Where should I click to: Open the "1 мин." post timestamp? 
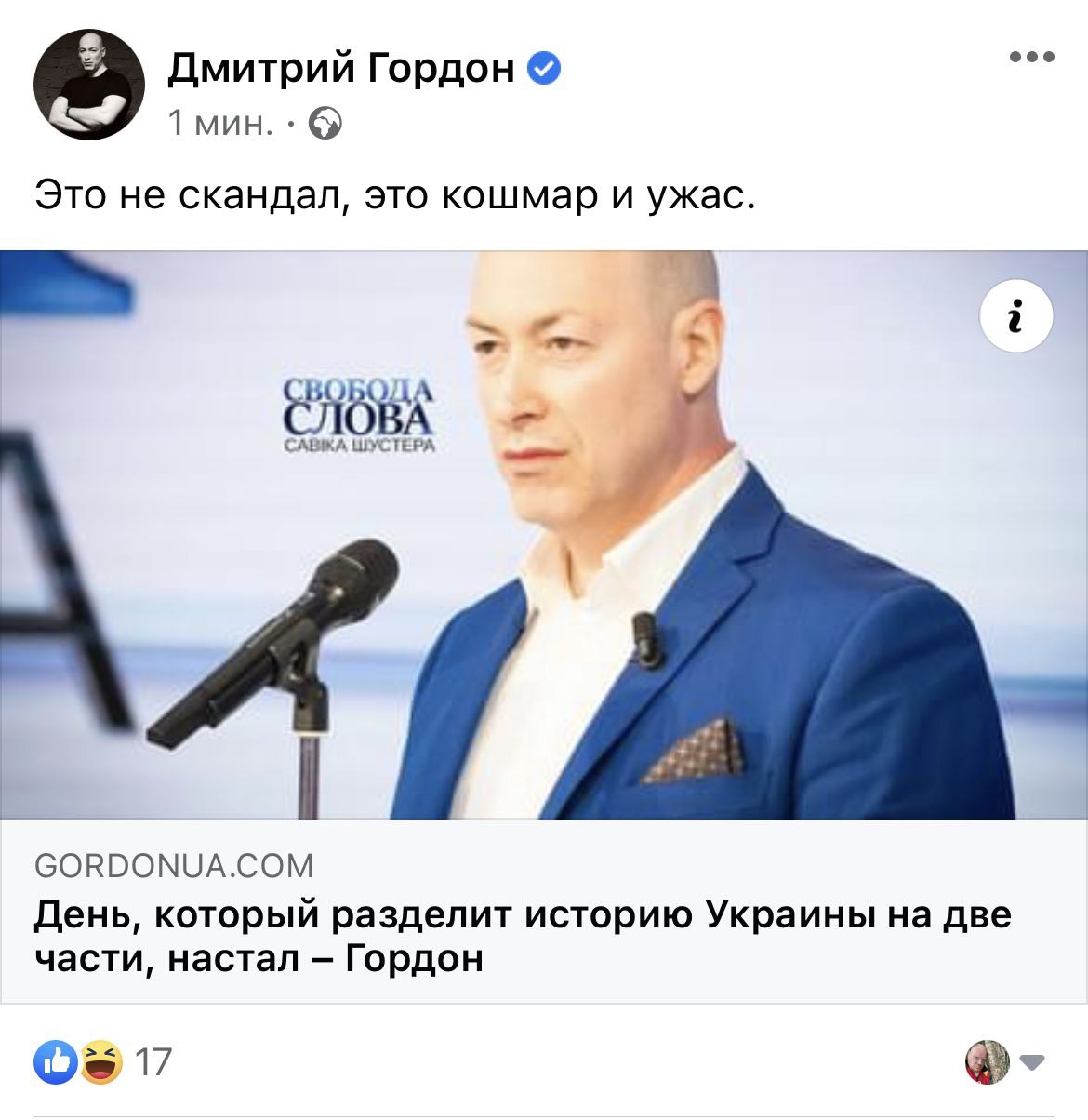point(220,123)
